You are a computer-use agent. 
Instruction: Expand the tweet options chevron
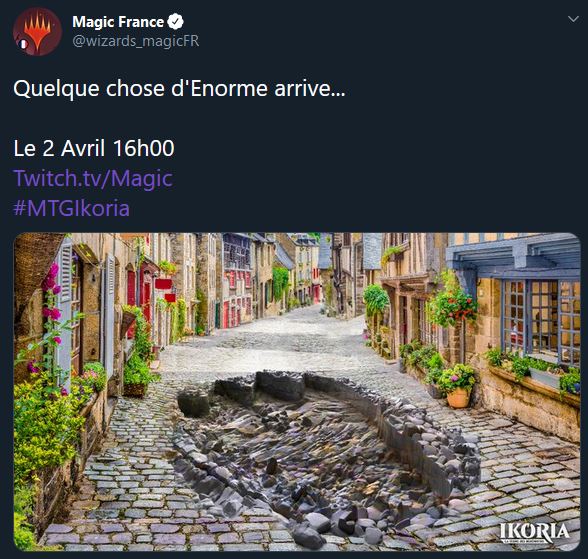[573, 19]
